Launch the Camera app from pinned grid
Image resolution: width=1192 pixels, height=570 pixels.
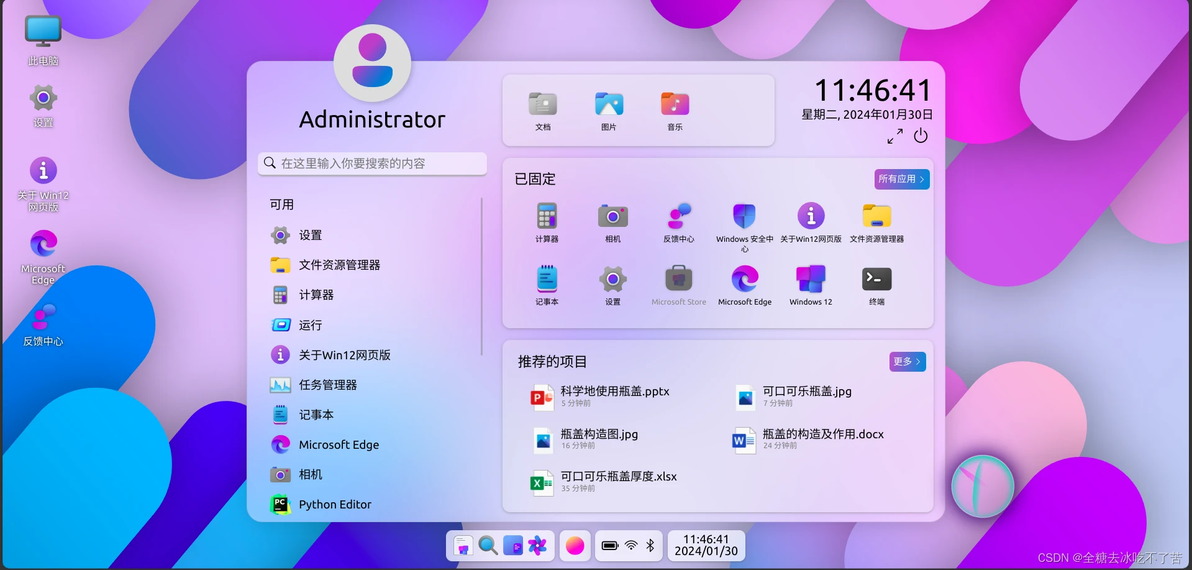pos(613,222)
